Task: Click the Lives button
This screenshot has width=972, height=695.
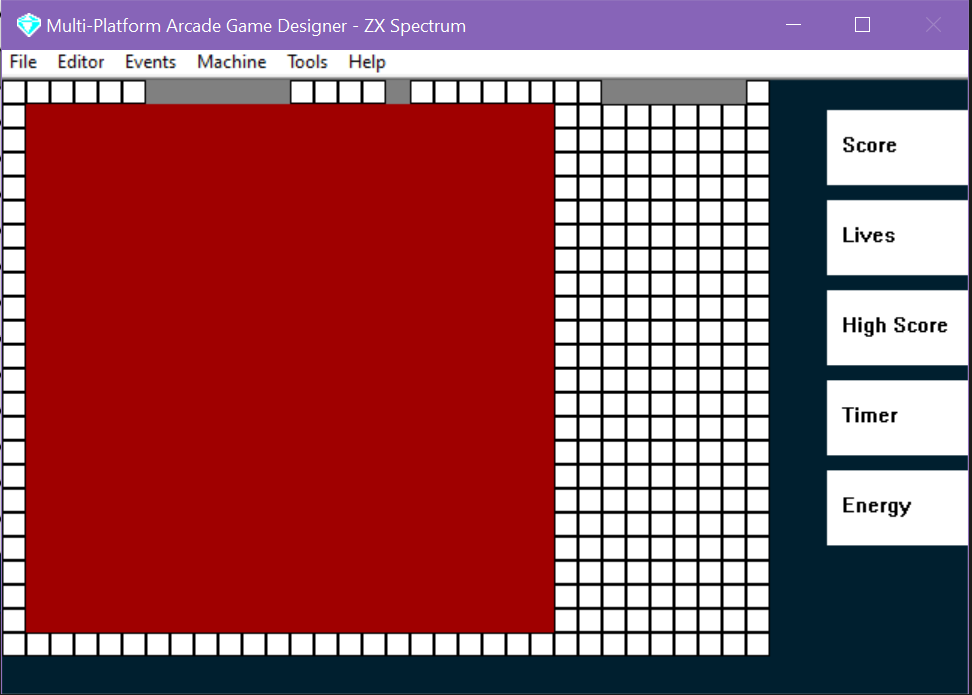Action: [897, 237]
